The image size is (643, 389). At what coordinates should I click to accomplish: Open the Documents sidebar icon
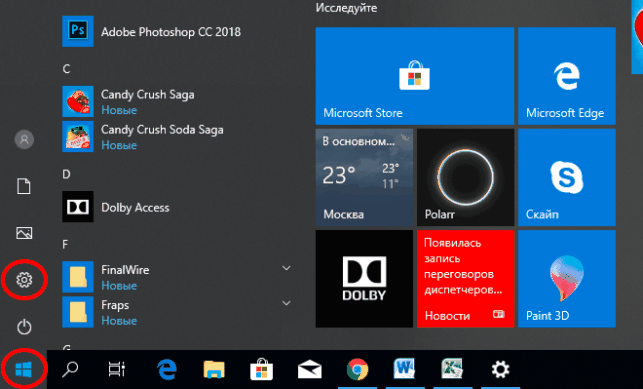(x=24, y=186)
